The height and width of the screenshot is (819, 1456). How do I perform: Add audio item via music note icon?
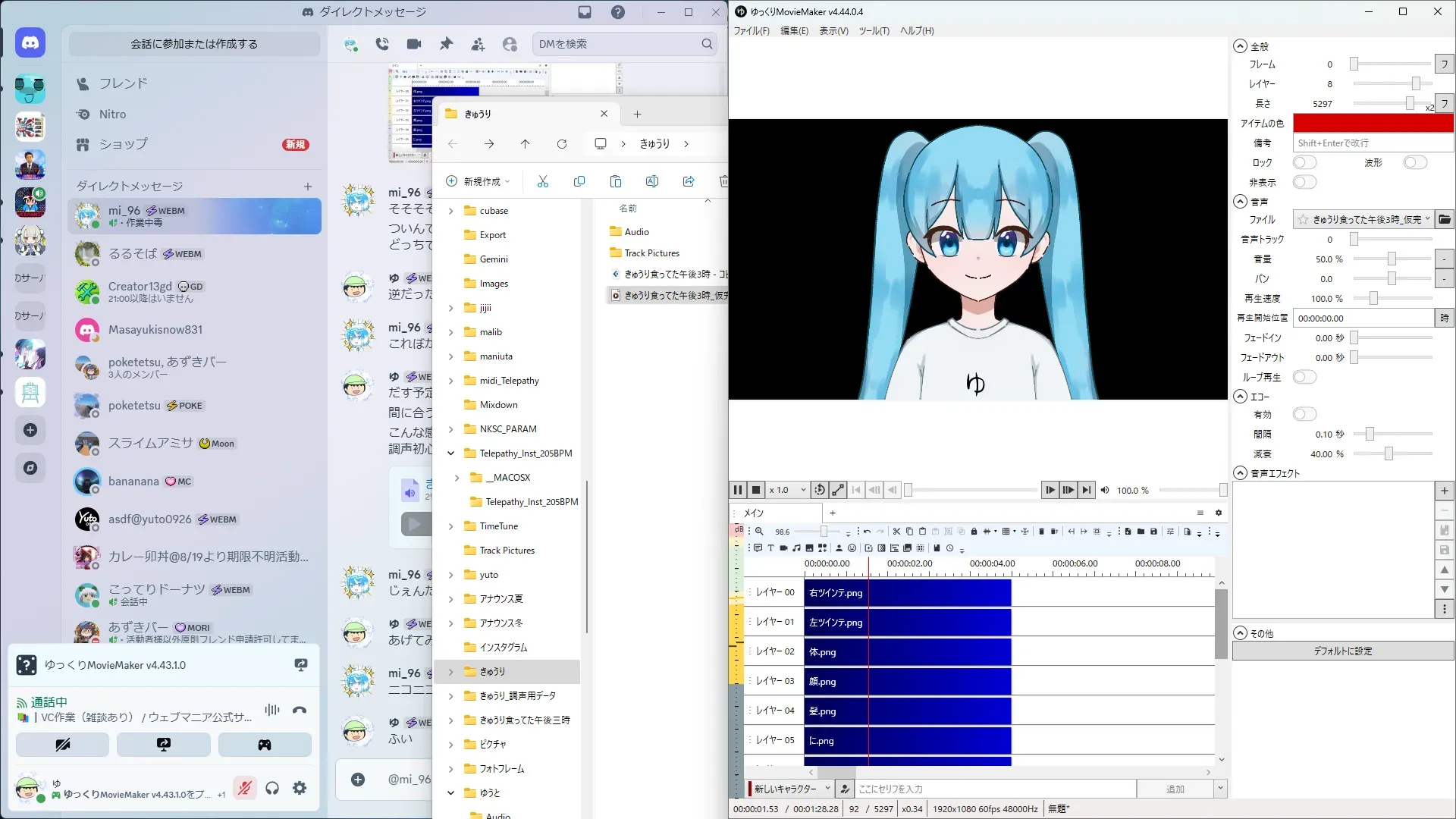[796, 548]
